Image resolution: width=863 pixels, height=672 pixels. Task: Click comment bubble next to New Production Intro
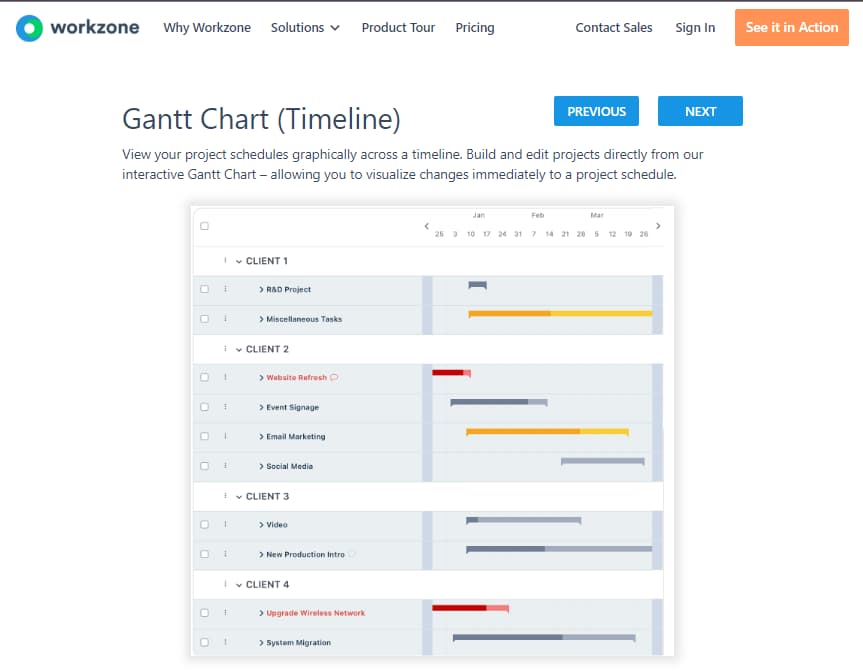352,554
